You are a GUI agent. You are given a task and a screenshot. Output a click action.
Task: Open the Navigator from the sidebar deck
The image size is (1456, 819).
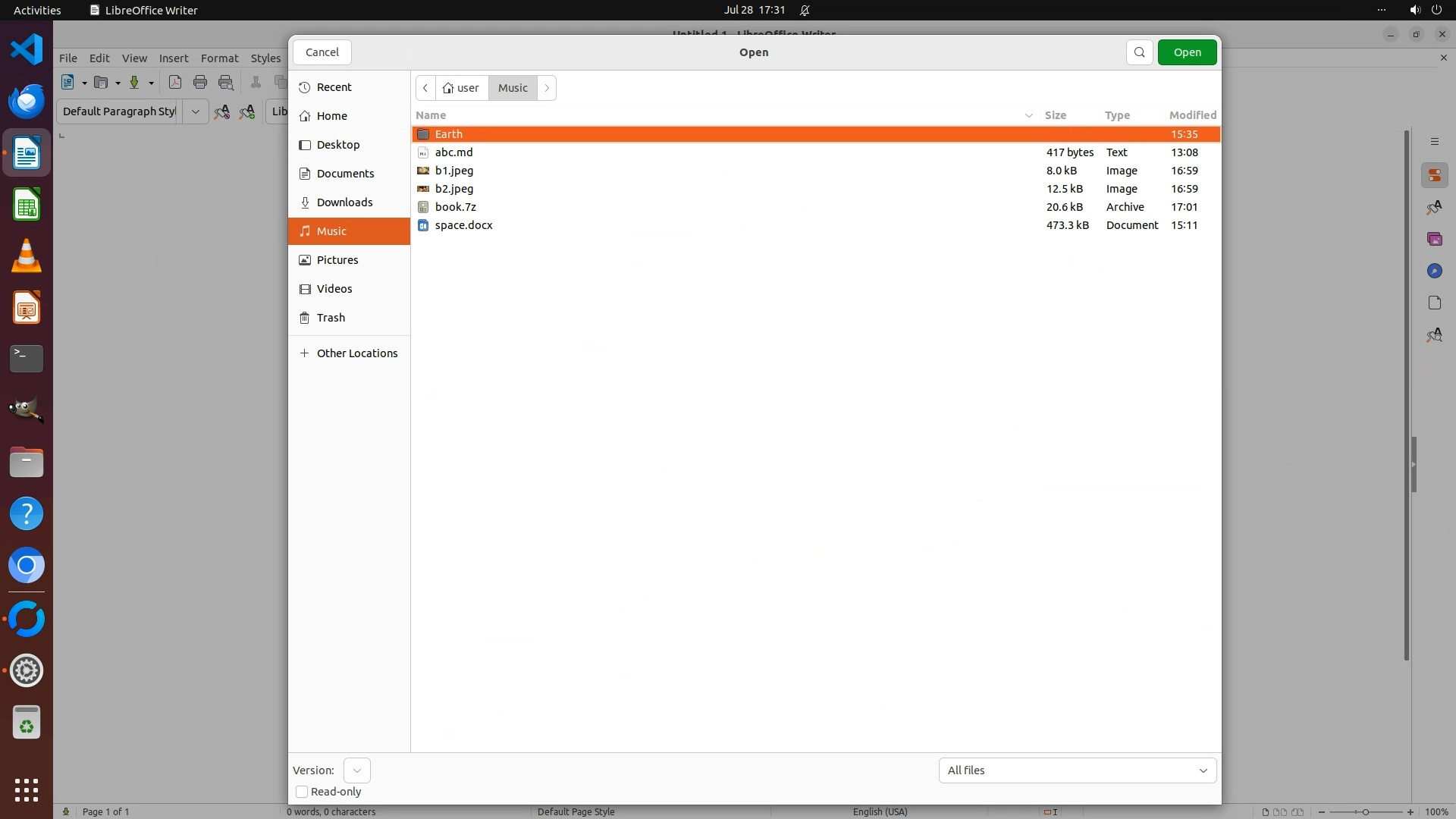point(1434,271)
